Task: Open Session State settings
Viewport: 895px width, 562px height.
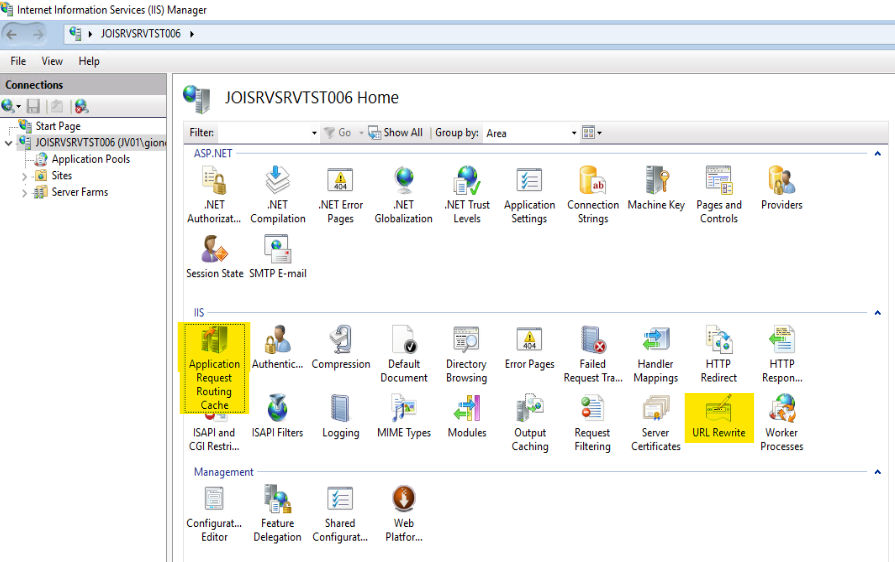Action: click(x=215, y=257)
